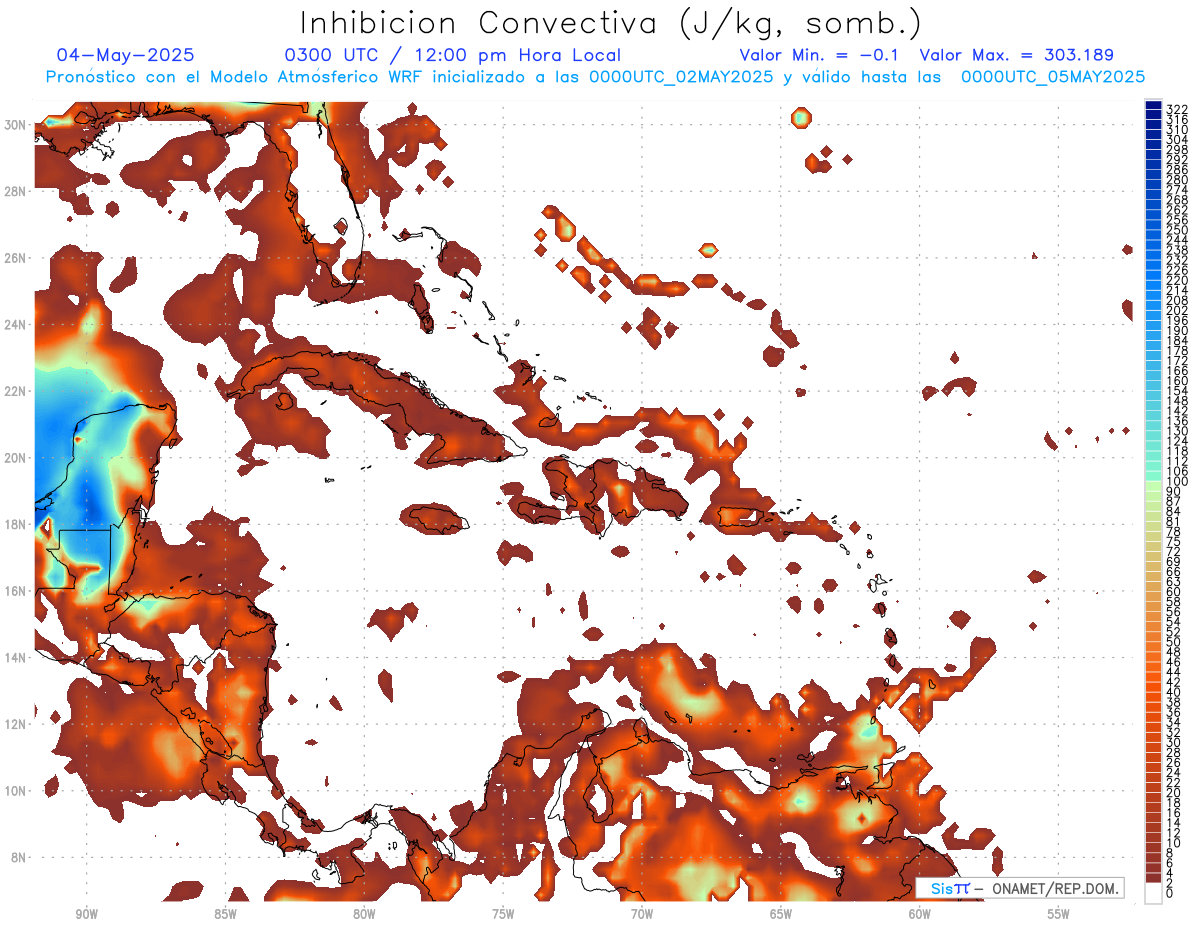Image resolution: width=1200 pixels, height=927 pixels.
Task: Click the 65W longitude label
Action: pos(781,914)
